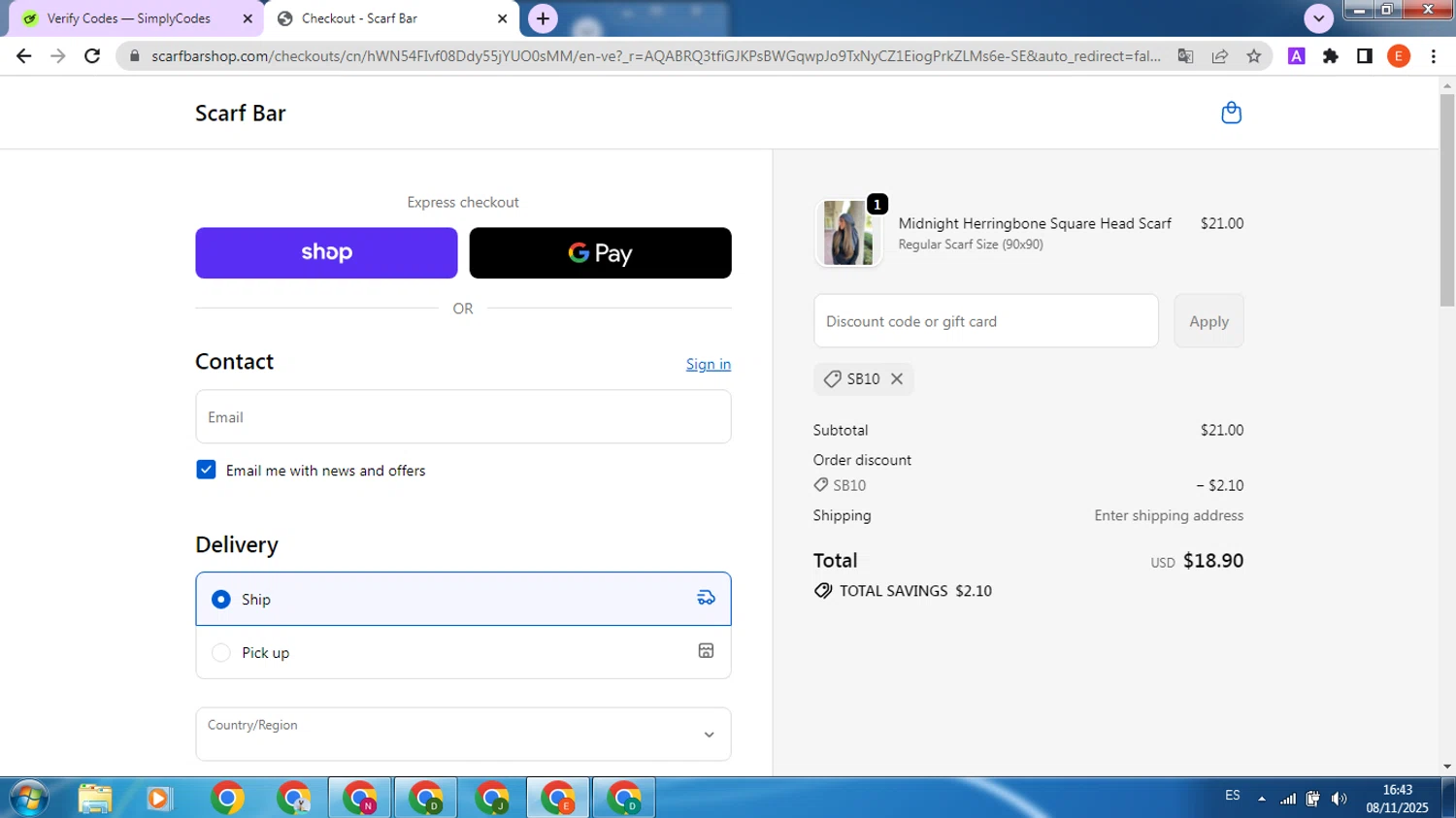This screenshot has height=818, width=1456.
Task: Open the Chrome three-dot menu
Action: click(x=1434, y=56)
